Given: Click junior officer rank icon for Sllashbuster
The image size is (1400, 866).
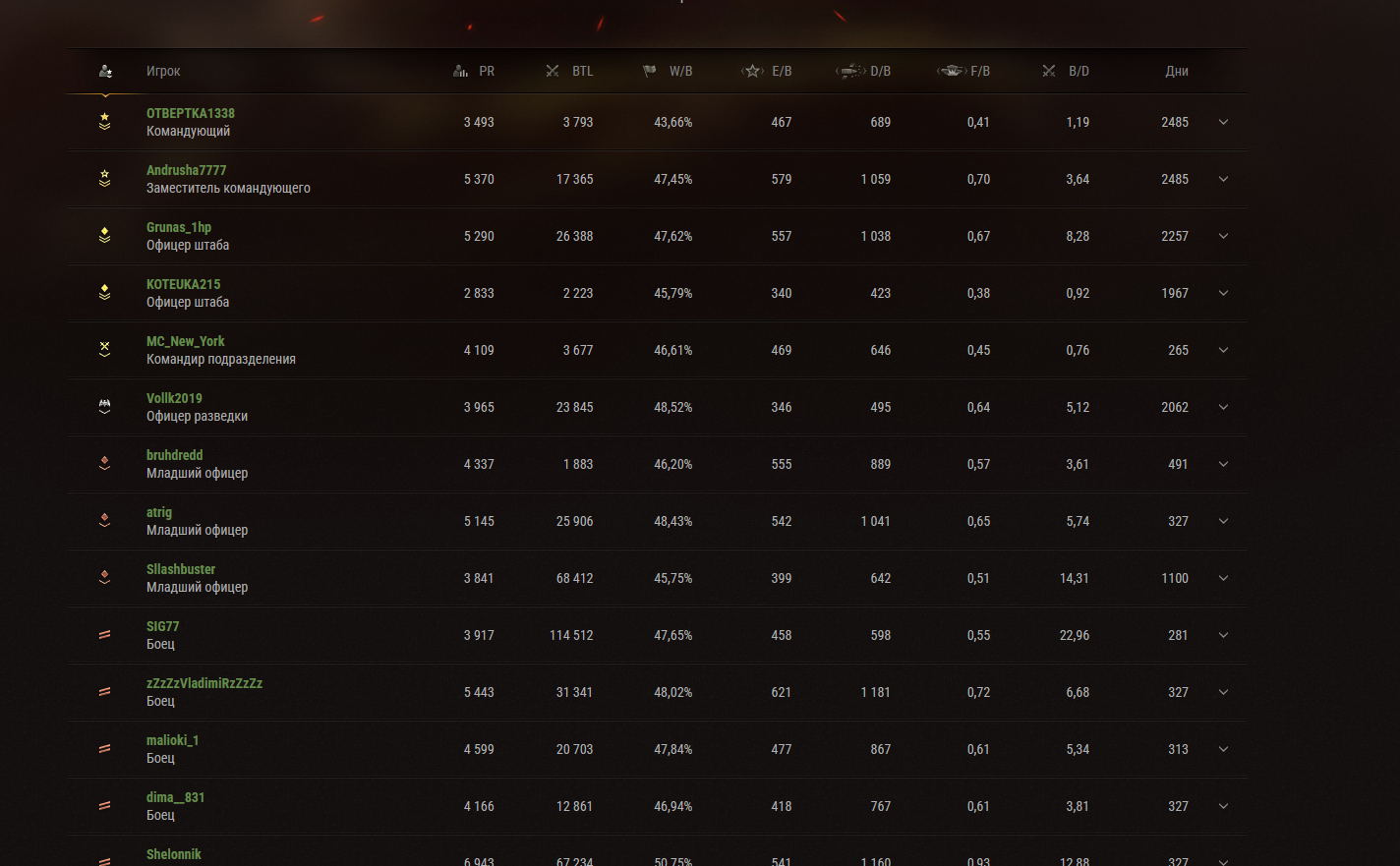Looking at the screenshot, I should click(x=105, y=578).
